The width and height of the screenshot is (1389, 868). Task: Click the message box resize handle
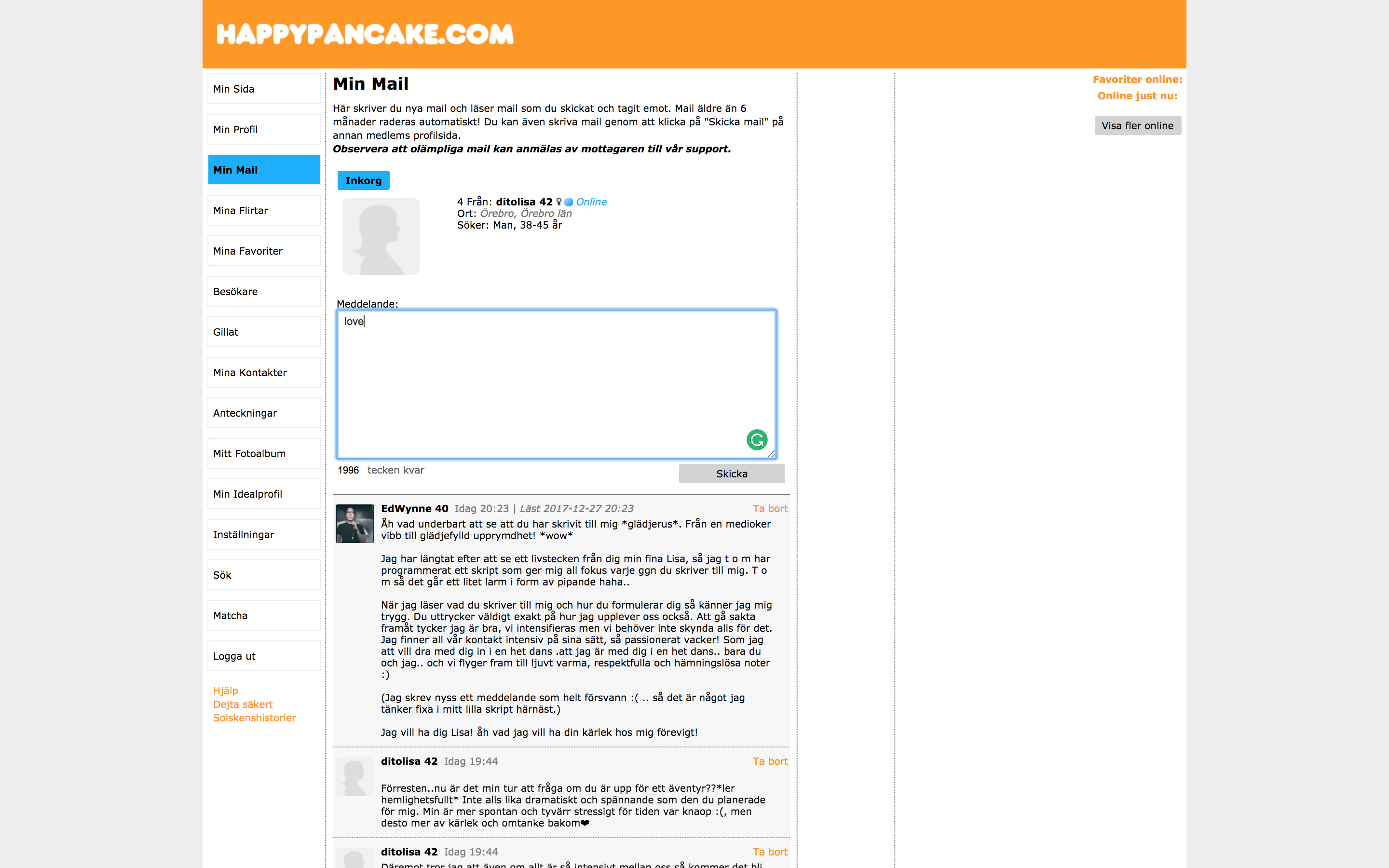771,453
